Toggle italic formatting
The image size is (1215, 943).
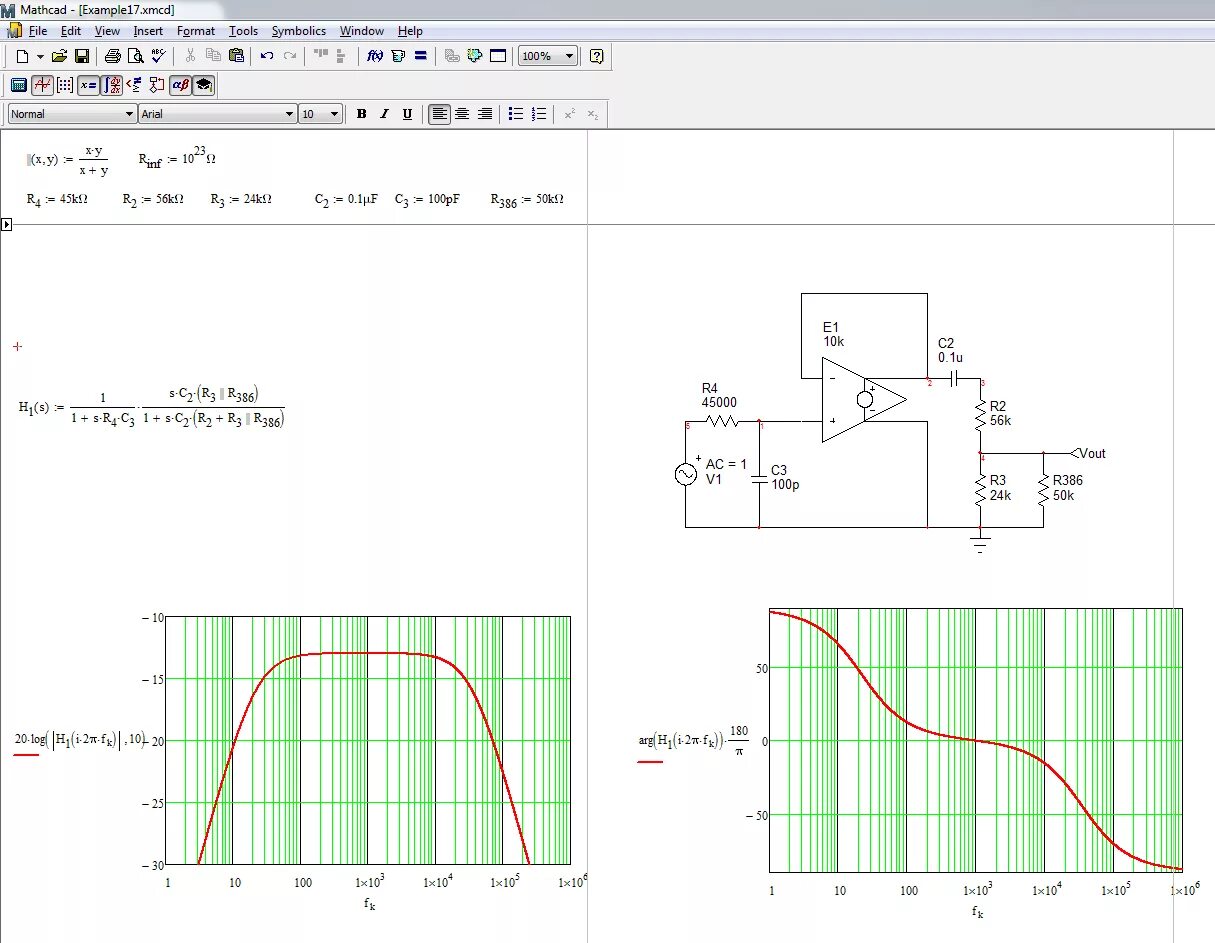pos(384,114)
